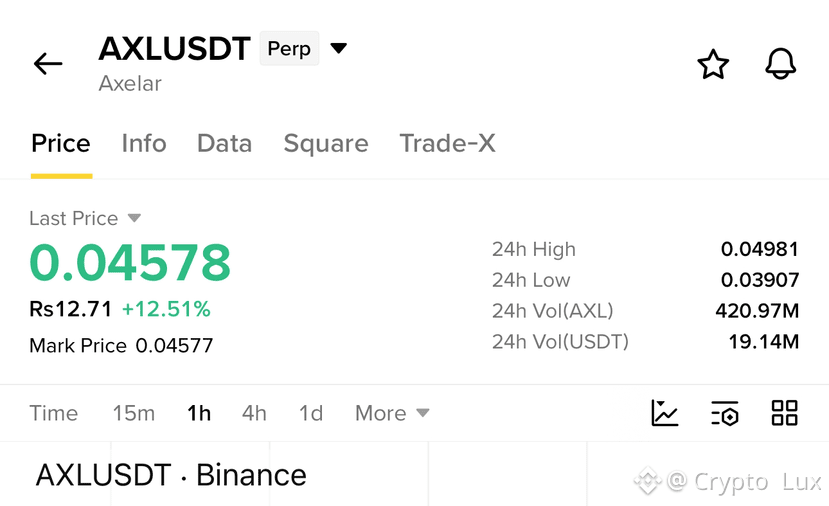The image size is (829, 506).
Task: Select the 4h chart interval
Action: point(254,413)
